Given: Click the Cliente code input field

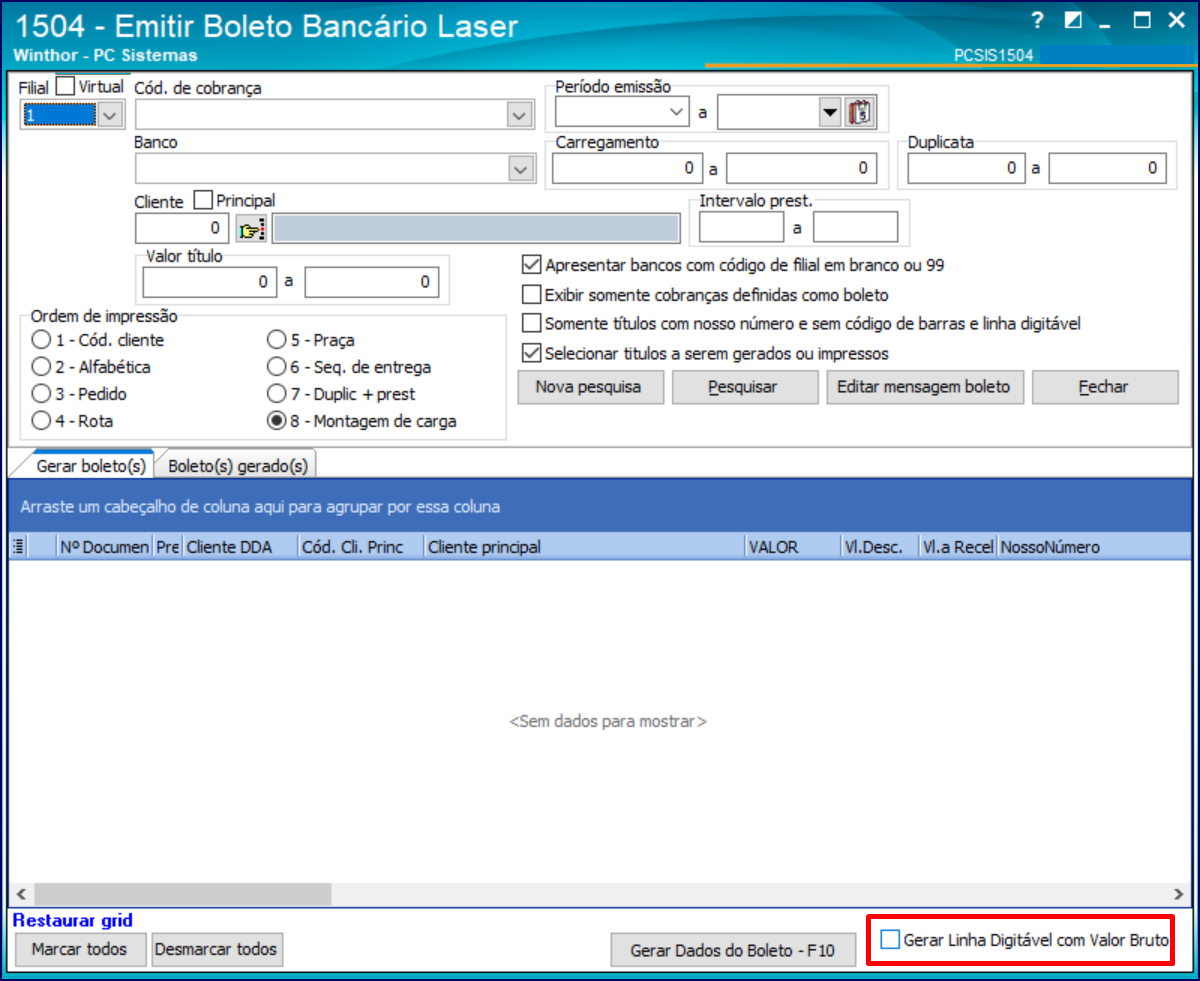Looking at the screenshot, I should click(x=183, y=228).
